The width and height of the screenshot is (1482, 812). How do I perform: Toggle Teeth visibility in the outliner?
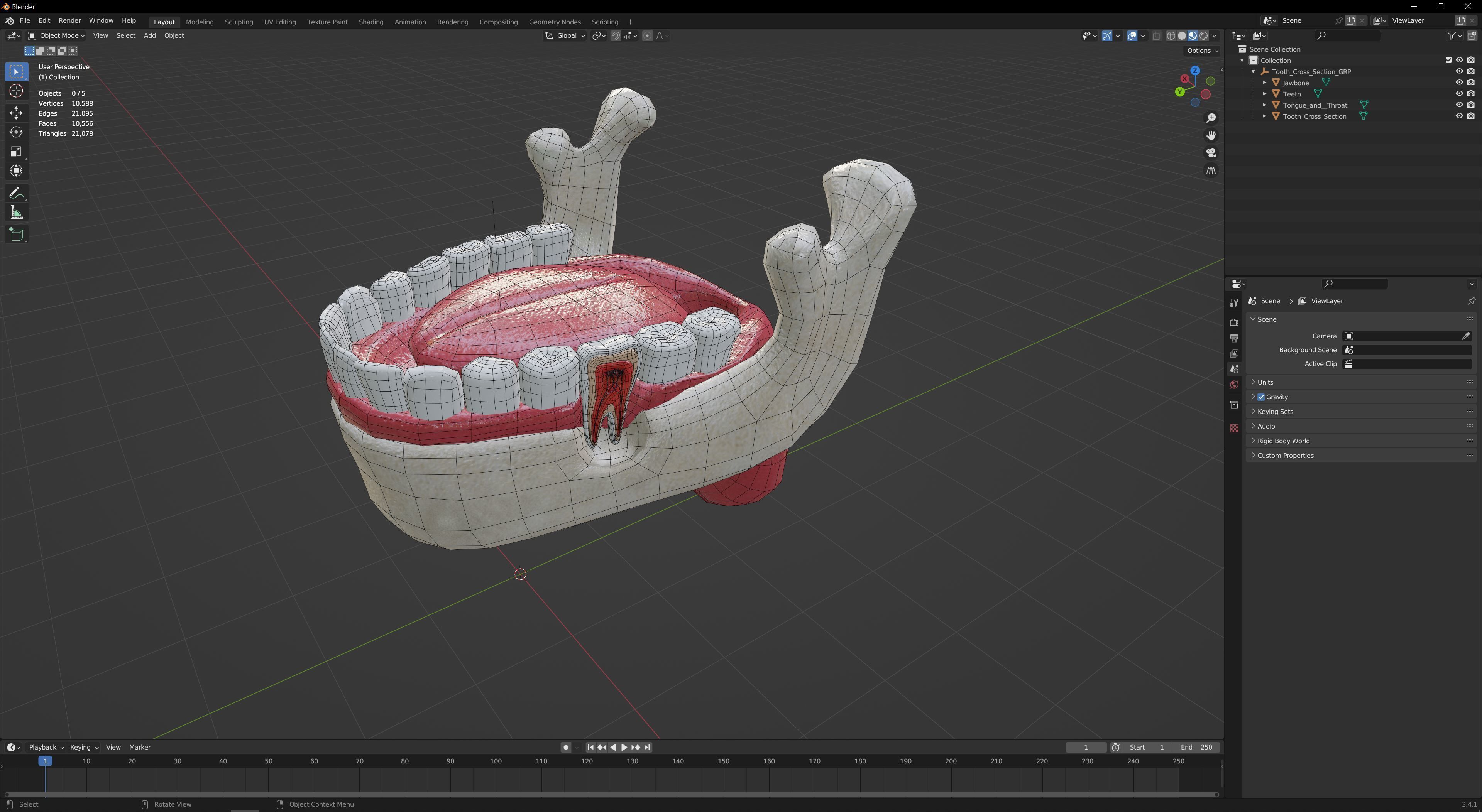(x=1459, y=93)
